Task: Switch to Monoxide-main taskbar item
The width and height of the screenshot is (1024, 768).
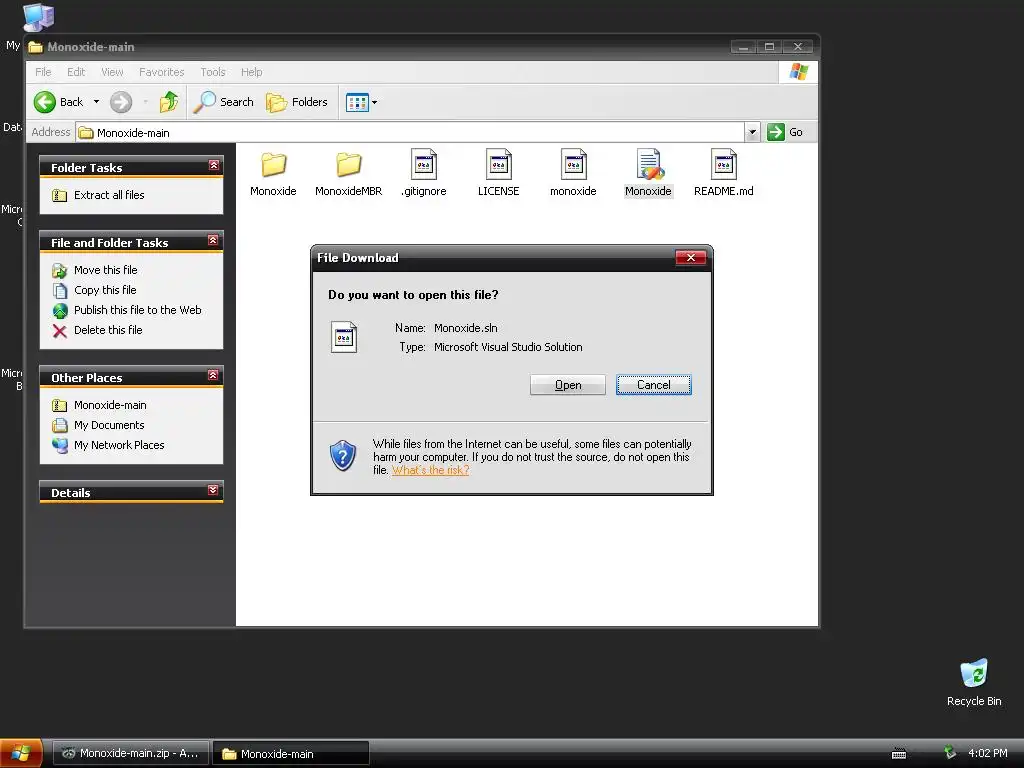Action: (291, 754)
